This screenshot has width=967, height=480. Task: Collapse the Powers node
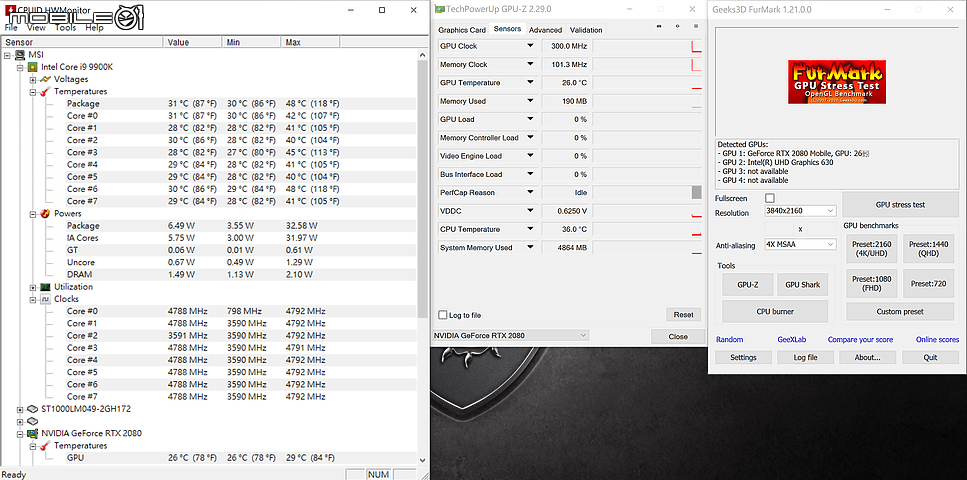coord(33,213)
